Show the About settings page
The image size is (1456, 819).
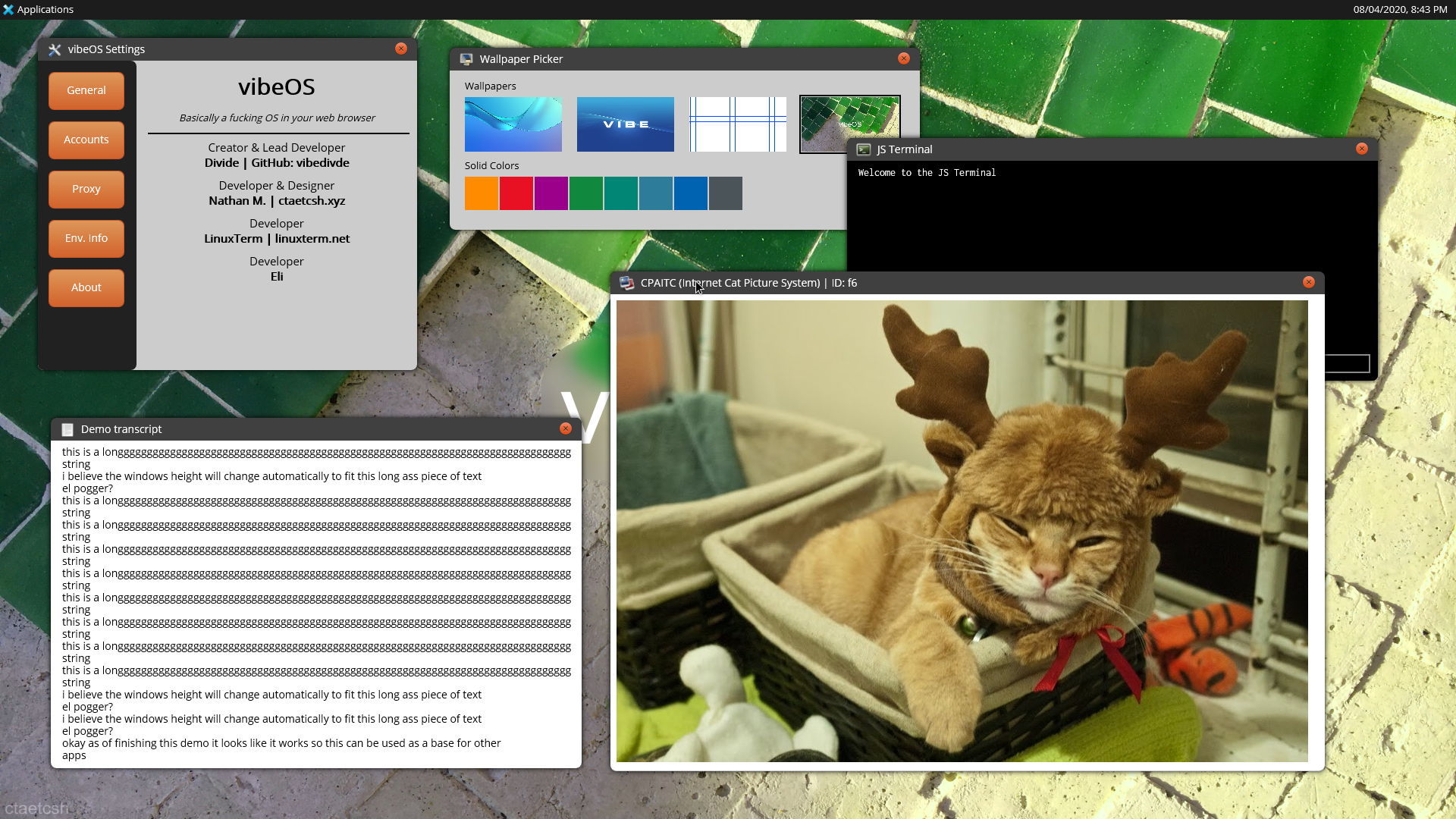coord(86,287)
